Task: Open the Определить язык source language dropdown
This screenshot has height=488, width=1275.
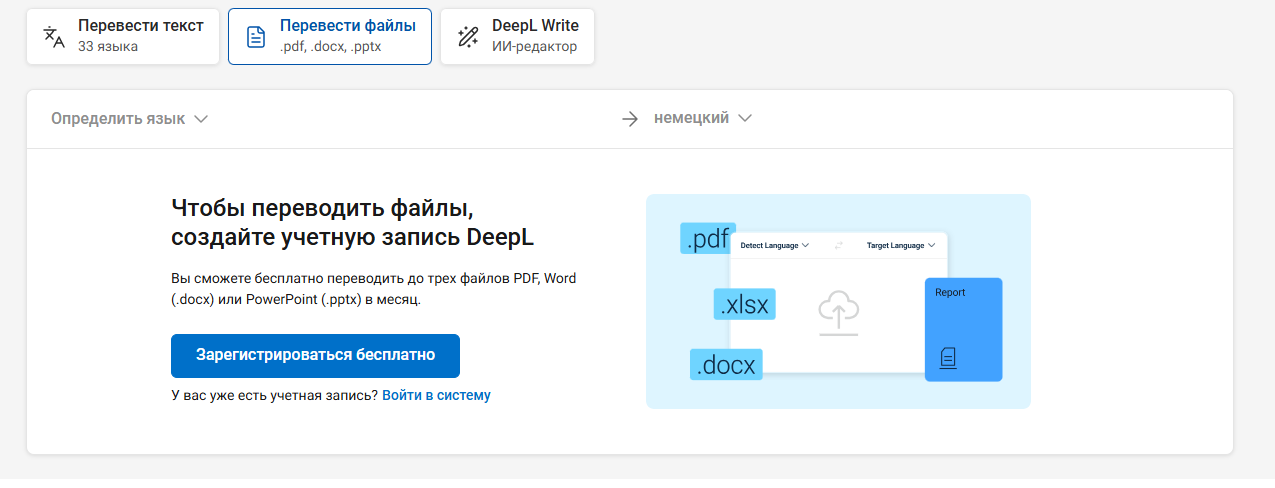Action: [130, 119]
